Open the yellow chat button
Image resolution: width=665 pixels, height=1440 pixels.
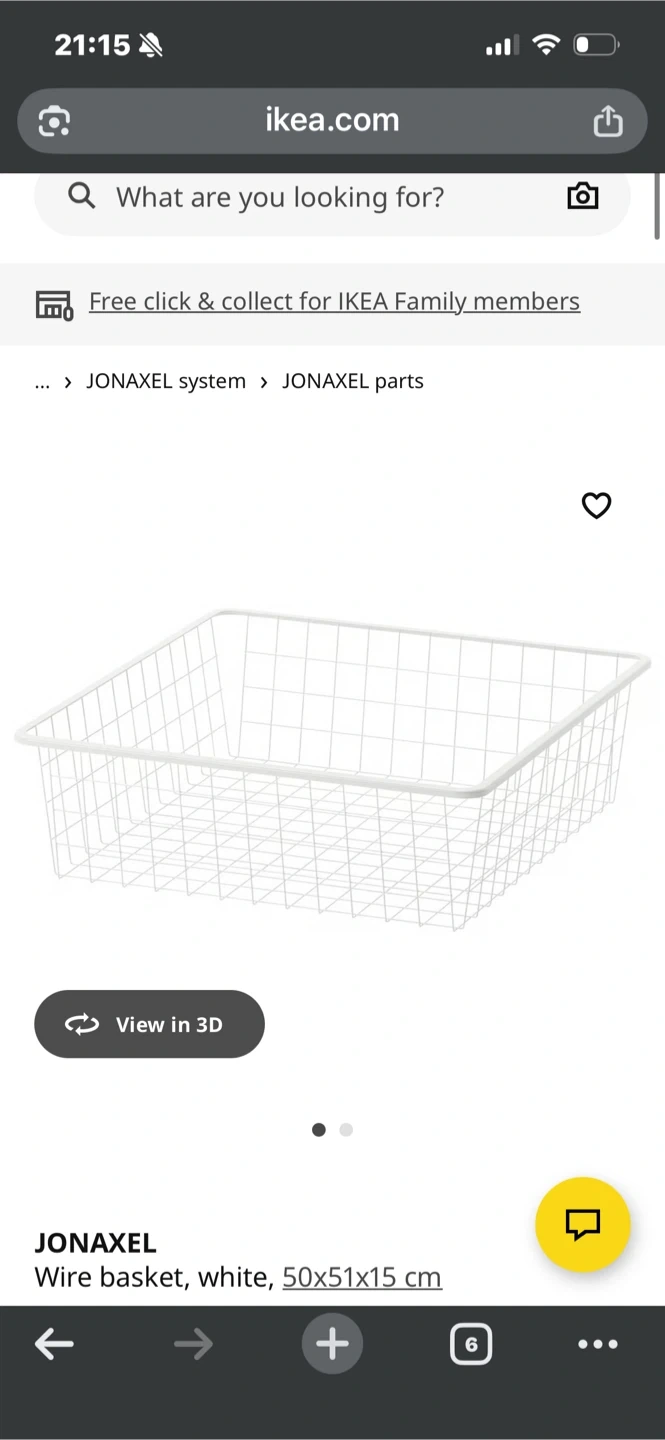[582, 1224]
